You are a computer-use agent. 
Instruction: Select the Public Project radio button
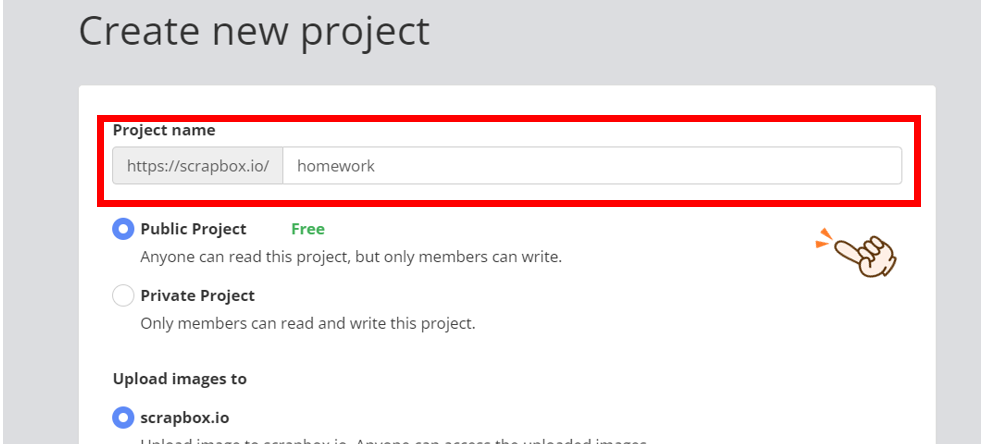point(123,229)
